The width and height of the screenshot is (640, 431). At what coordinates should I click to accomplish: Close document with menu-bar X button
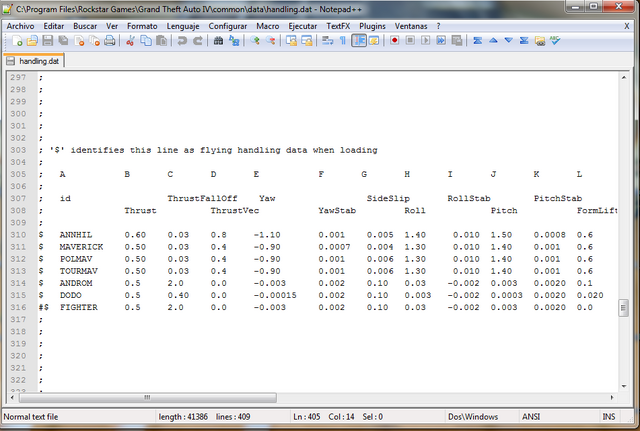[627, 26]
